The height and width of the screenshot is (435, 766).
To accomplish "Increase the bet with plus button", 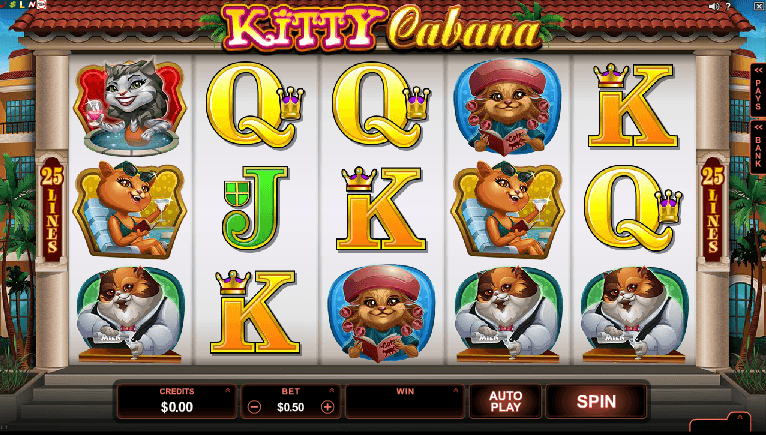I will [x=327, y=407].
